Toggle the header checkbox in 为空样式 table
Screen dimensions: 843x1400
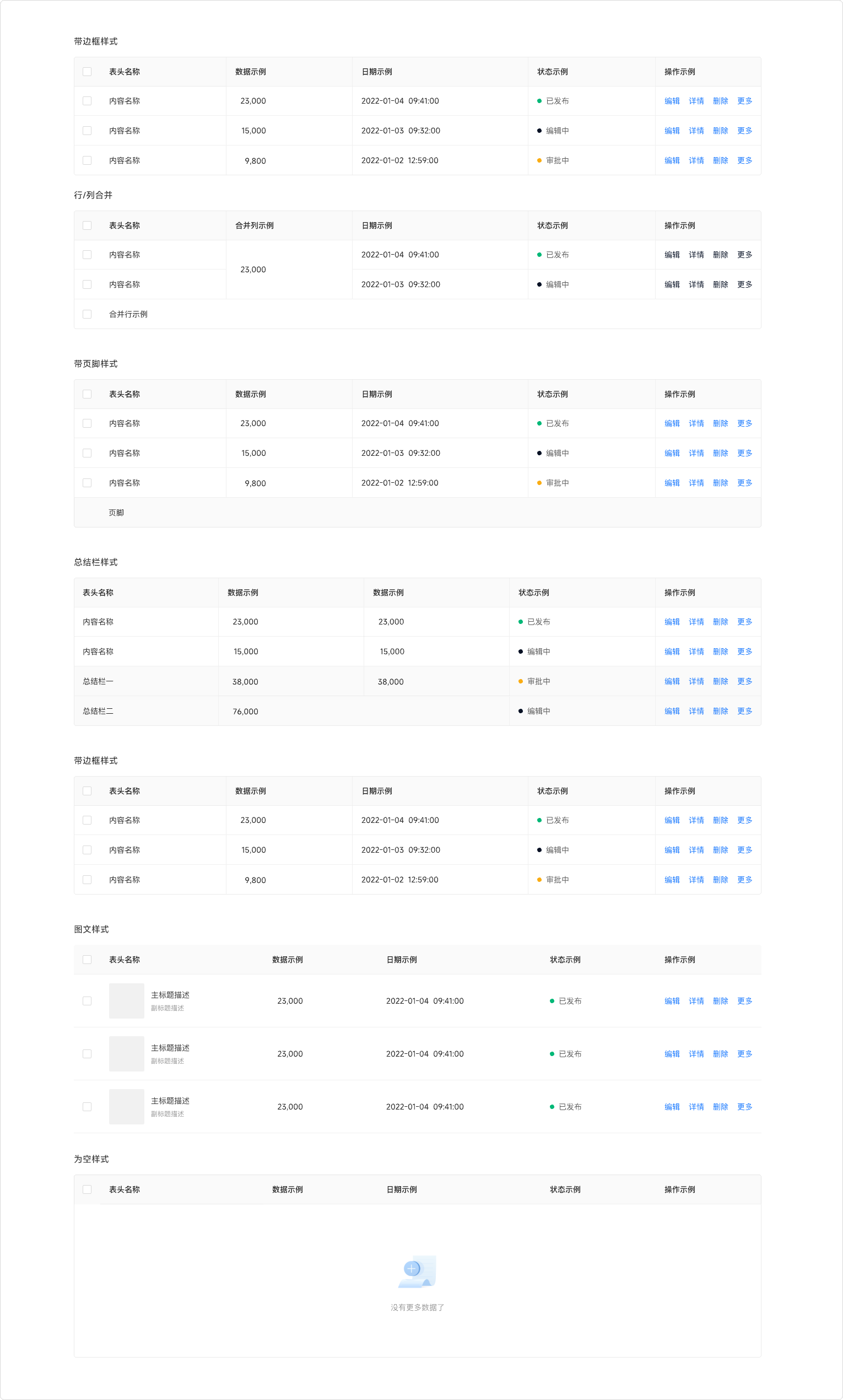click(87, 1189)
